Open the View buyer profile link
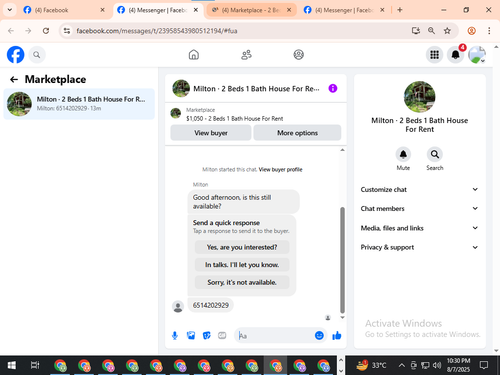 (280, 169)
